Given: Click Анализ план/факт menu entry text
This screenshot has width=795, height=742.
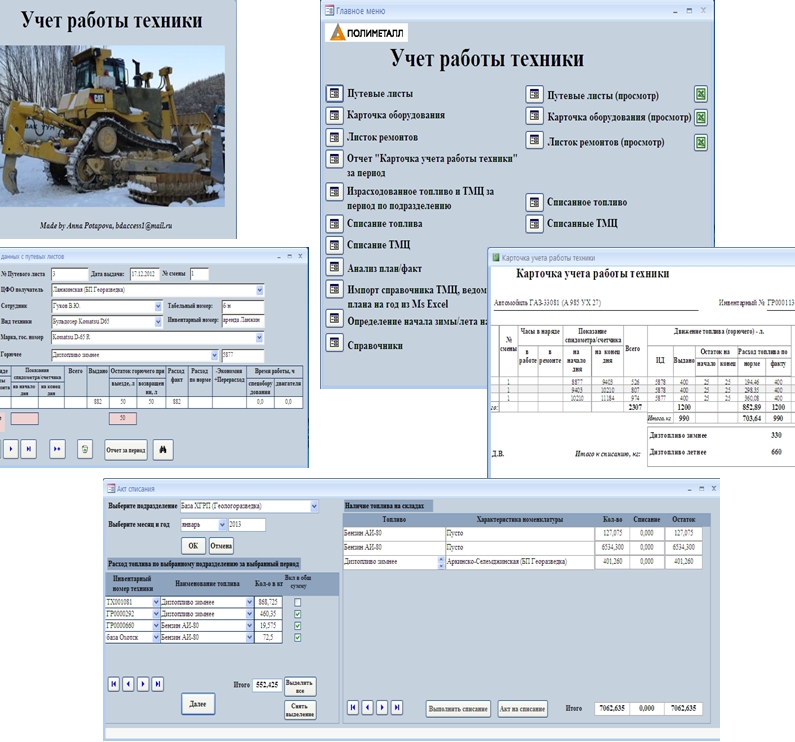Looking at the screenshot, I should pyautogui.click(x=384, y=269).
